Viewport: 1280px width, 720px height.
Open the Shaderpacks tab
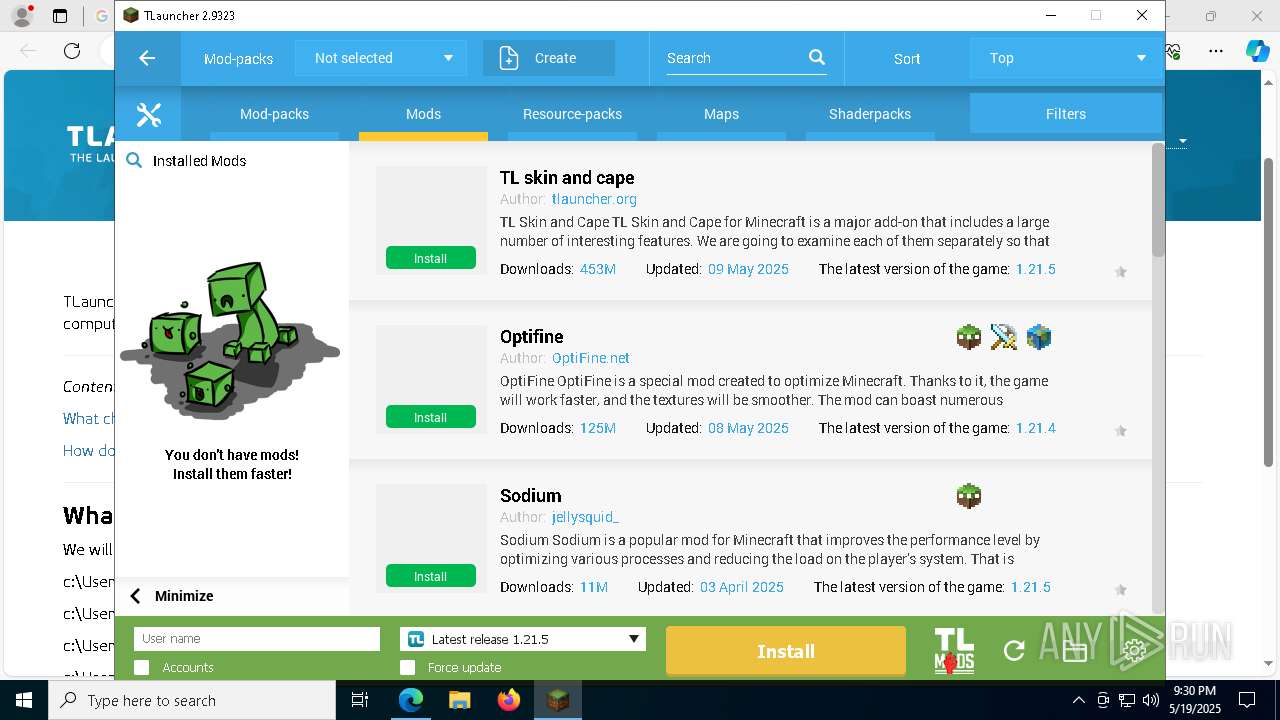tap(870, 114)
